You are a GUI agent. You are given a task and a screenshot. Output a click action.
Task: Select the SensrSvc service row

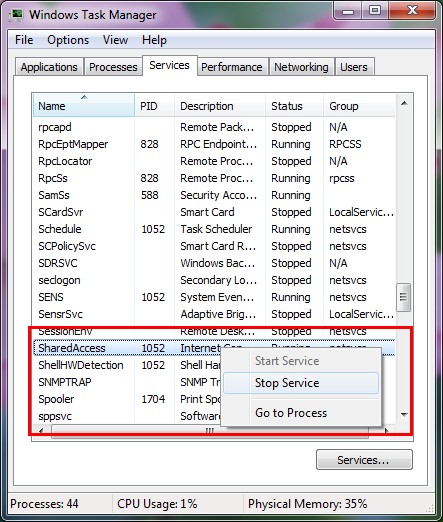(214, 314)
